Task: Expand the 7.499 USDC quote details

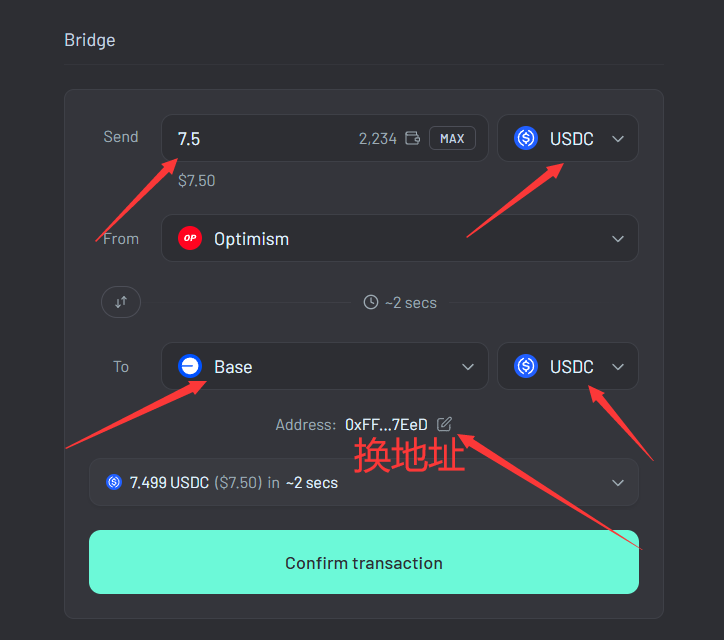Action: point(364,482)
